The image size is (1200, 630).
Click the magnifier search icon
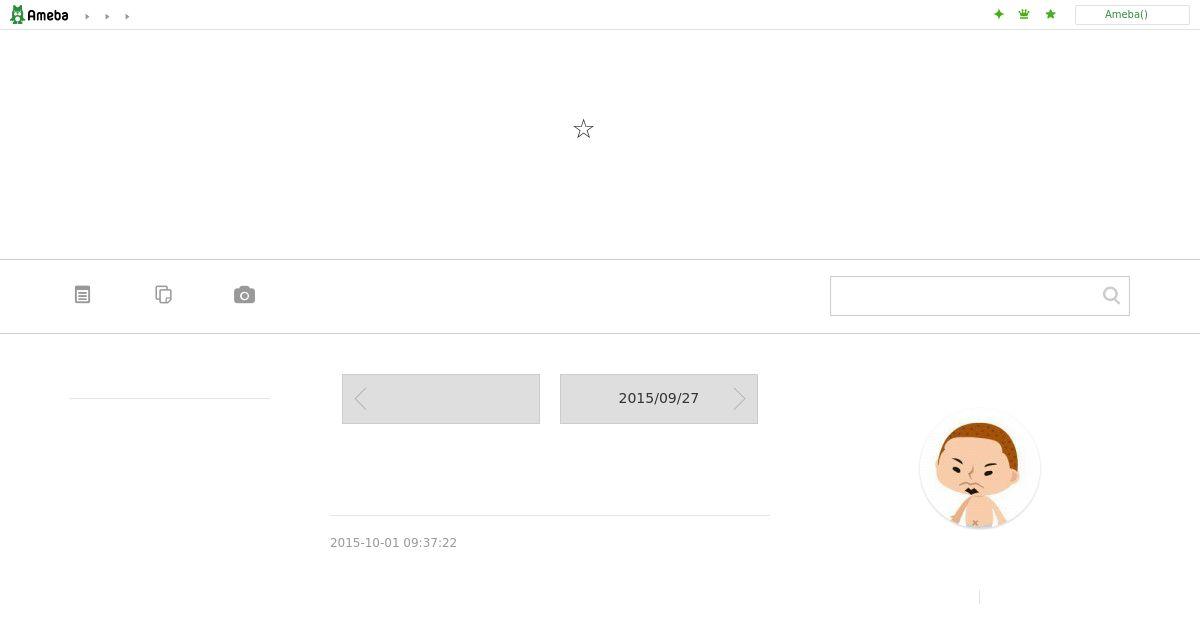pos(1111,295)
